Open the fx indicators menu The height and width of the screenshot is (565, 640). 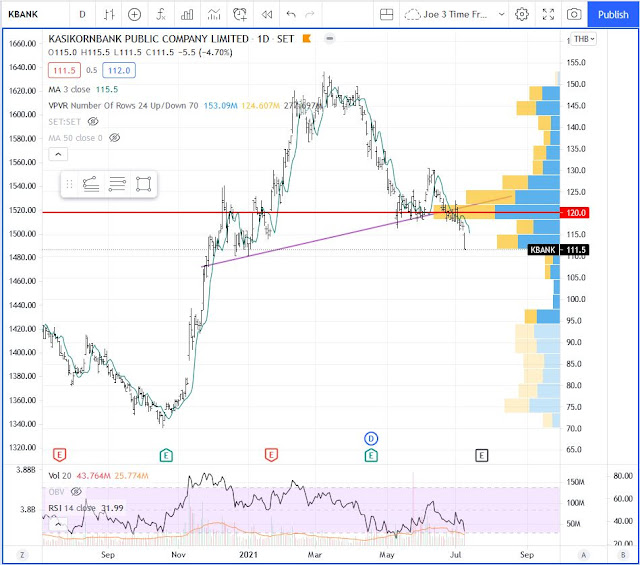tap(161, 15)
